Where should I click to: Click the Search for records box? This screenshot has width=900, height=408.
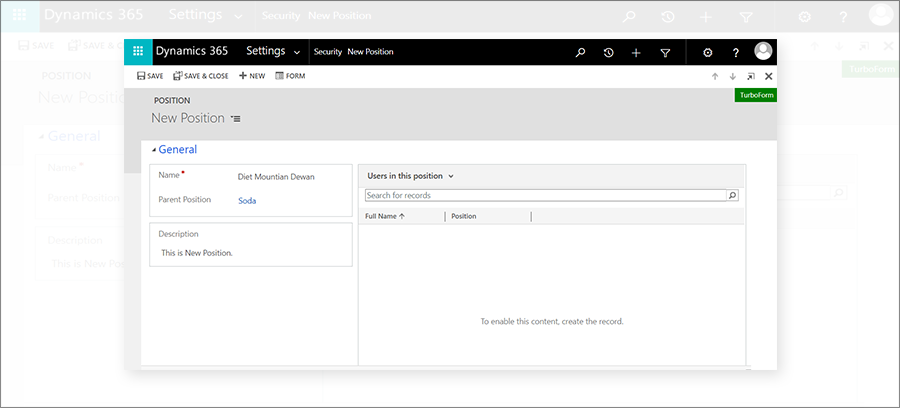coord(545,195)
